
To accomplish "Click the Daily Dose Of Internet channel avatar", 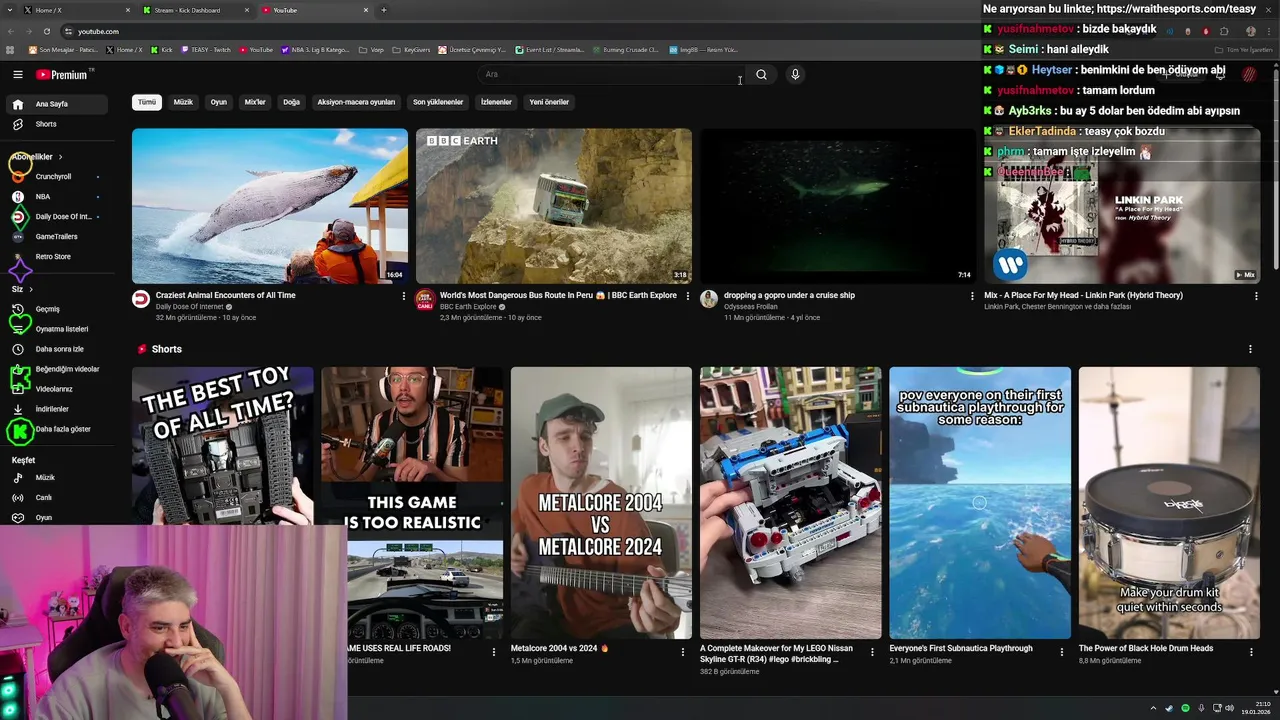I will tap(141, 299).
